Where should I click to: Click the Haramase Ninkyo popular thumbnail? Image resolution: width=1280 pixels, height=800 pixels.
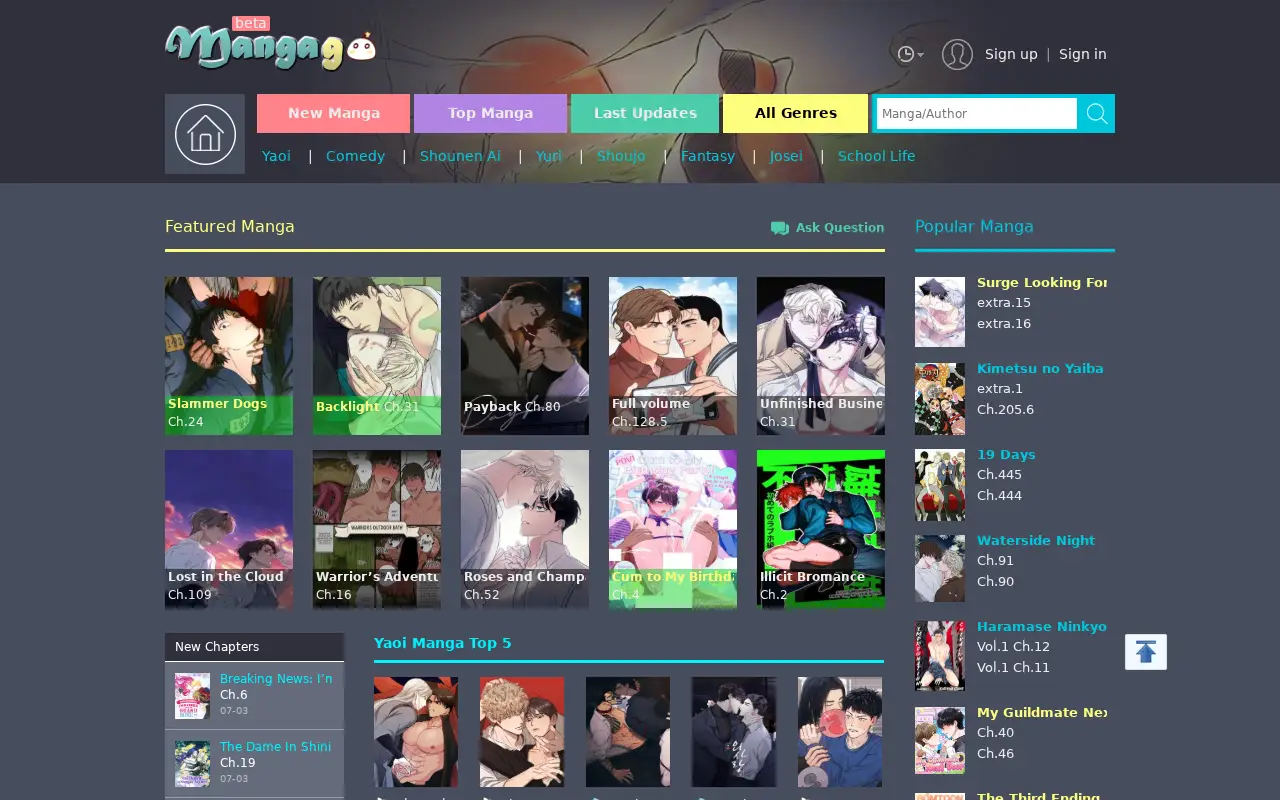[940, 656]
